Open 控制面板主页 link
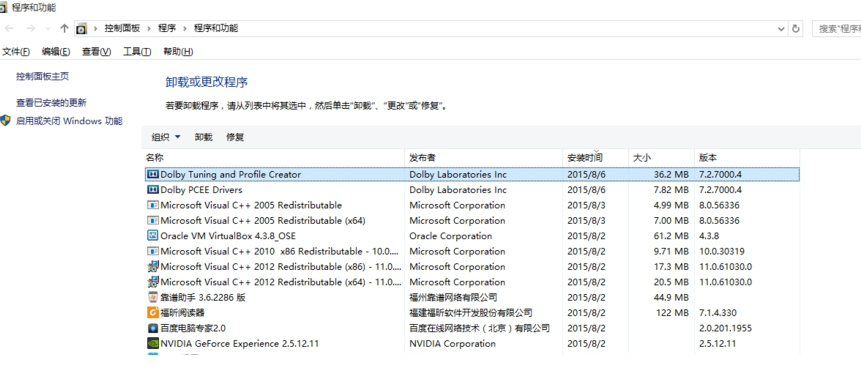This screenshot has width=861, height=369. (42, 76)
